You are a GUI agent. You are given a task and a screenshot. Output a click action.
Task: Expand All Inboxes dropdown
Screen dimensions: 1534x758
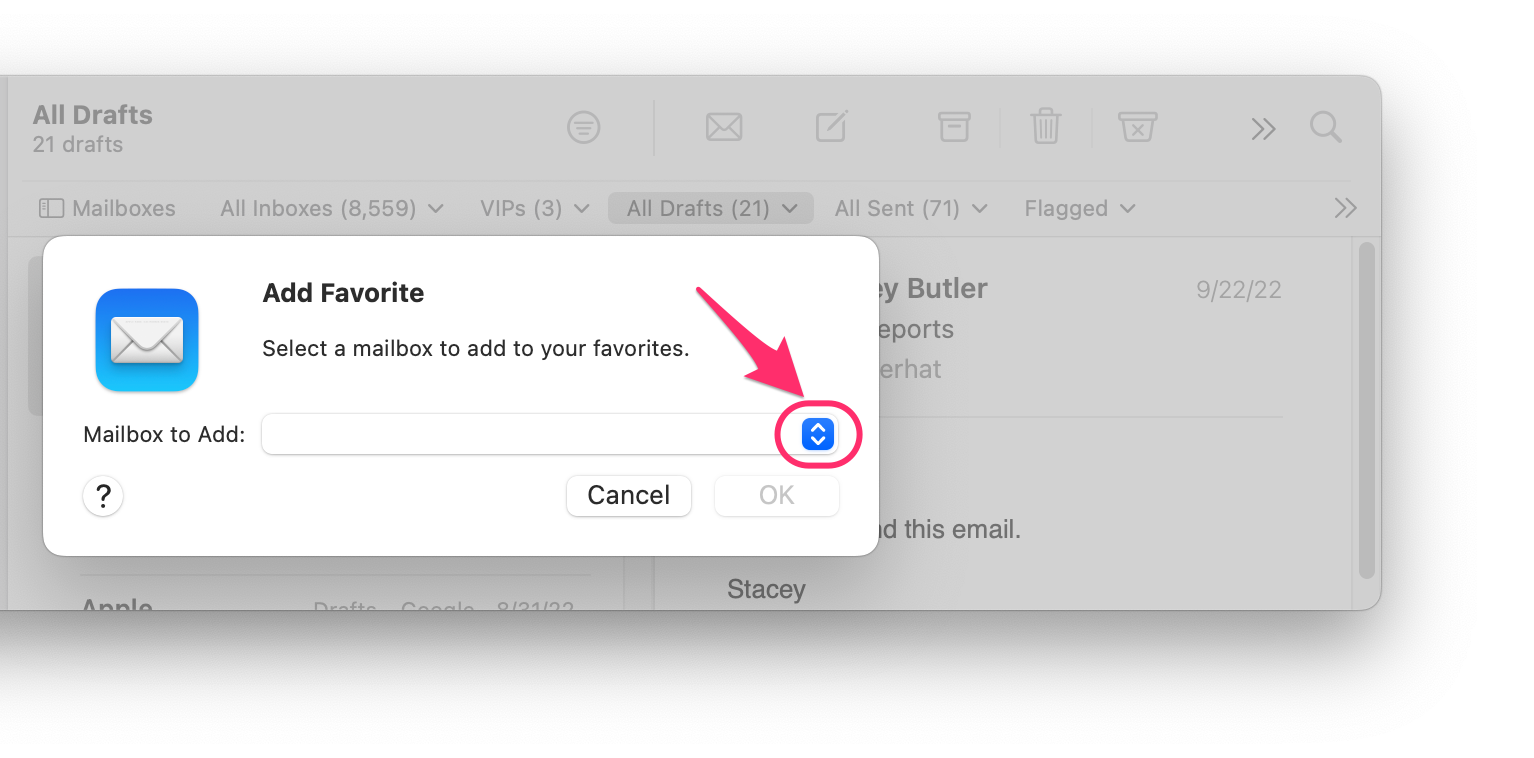point(332,208)
